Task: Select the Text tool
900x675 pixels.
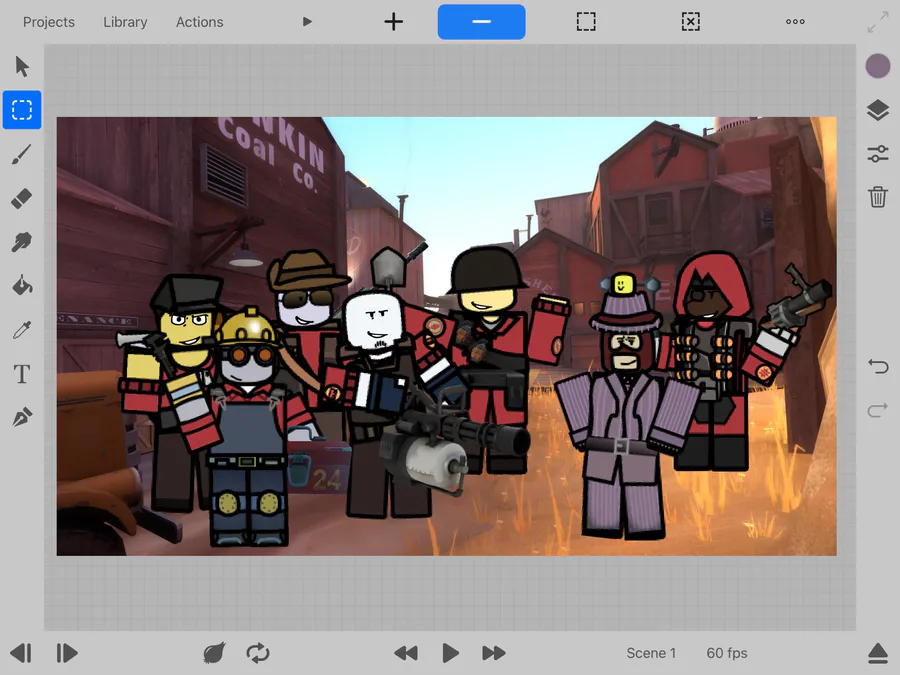Action: (22, 374)
